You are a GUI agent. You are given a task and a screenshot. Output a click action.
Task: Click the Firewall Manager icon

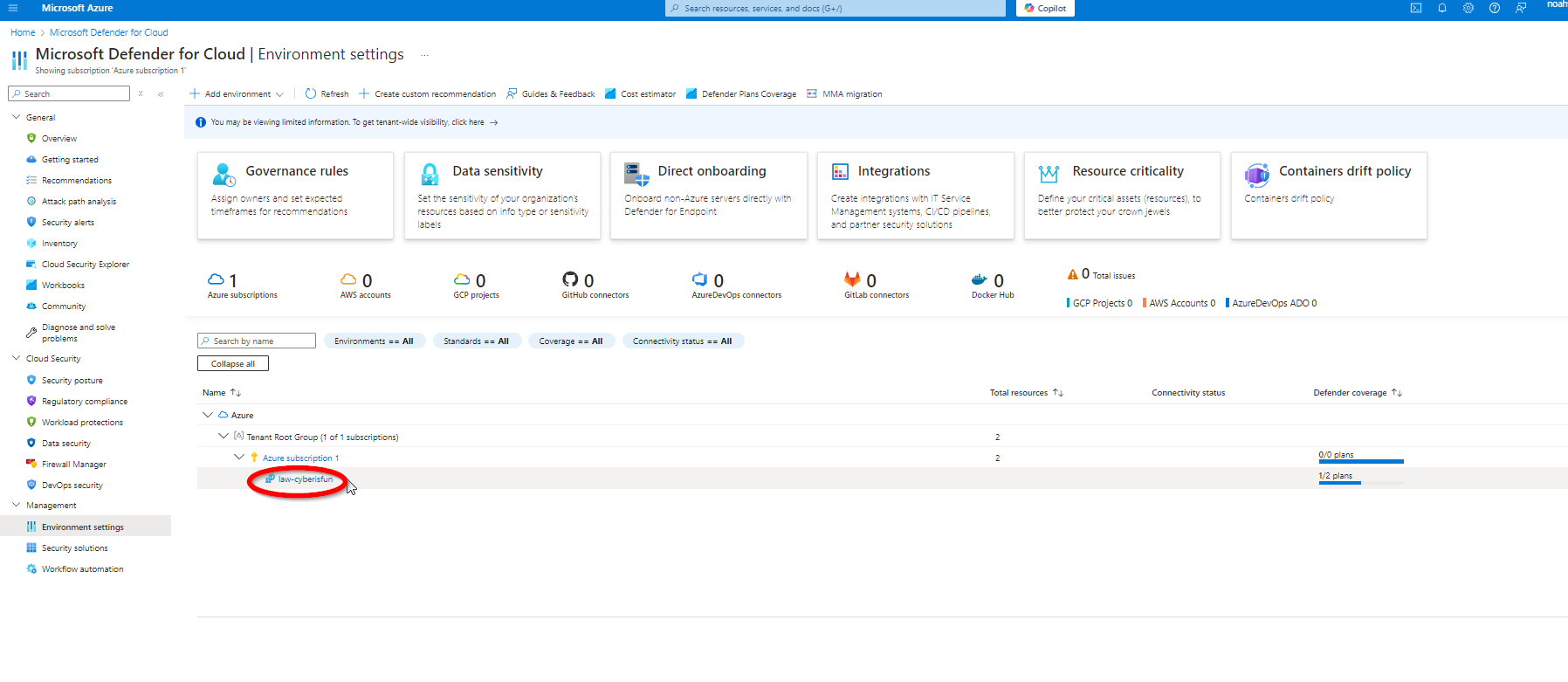click(31, 464)
